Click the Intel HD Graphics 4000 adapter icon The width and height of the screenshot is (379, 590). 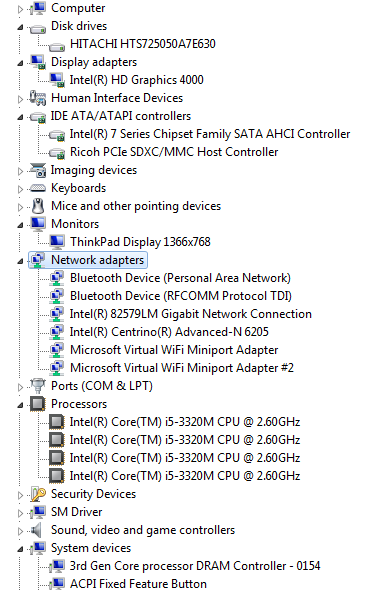tap(57, 80)
